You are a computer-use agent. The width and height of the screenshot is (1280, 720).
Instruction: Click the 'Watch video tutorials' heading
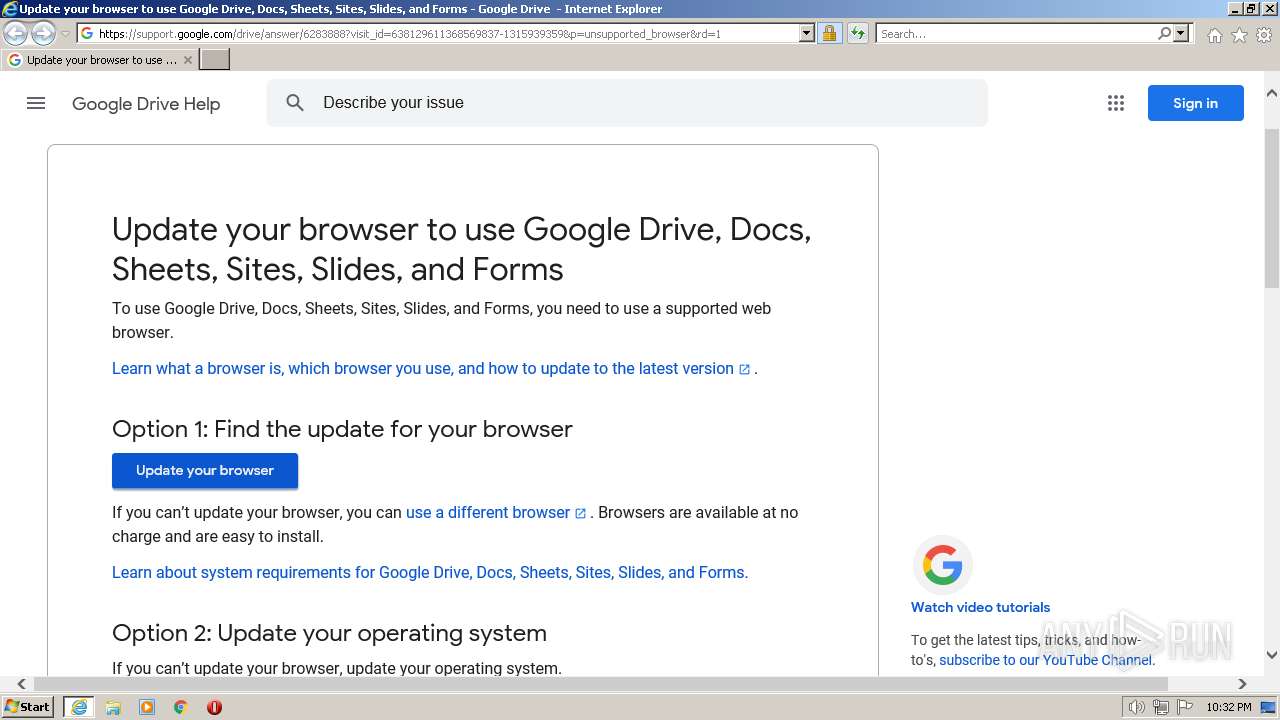click(x=980, y=607)
